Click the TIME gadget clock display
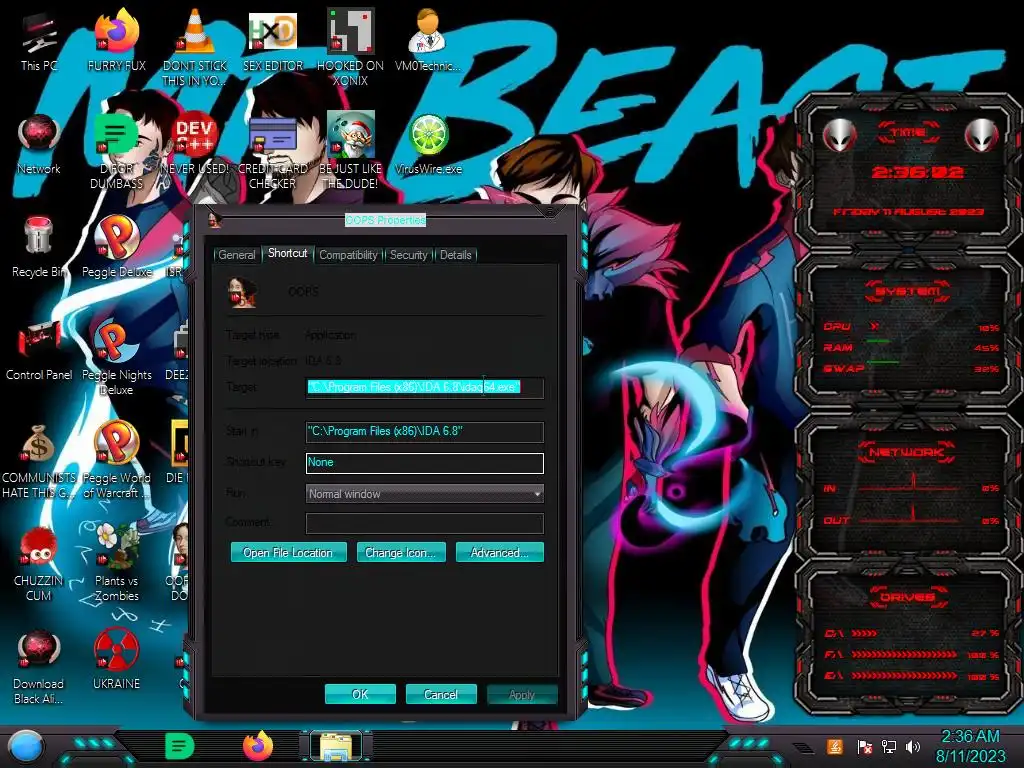Image resolution: width=1024 pixels, height=768 pixels. pos(917,172)
